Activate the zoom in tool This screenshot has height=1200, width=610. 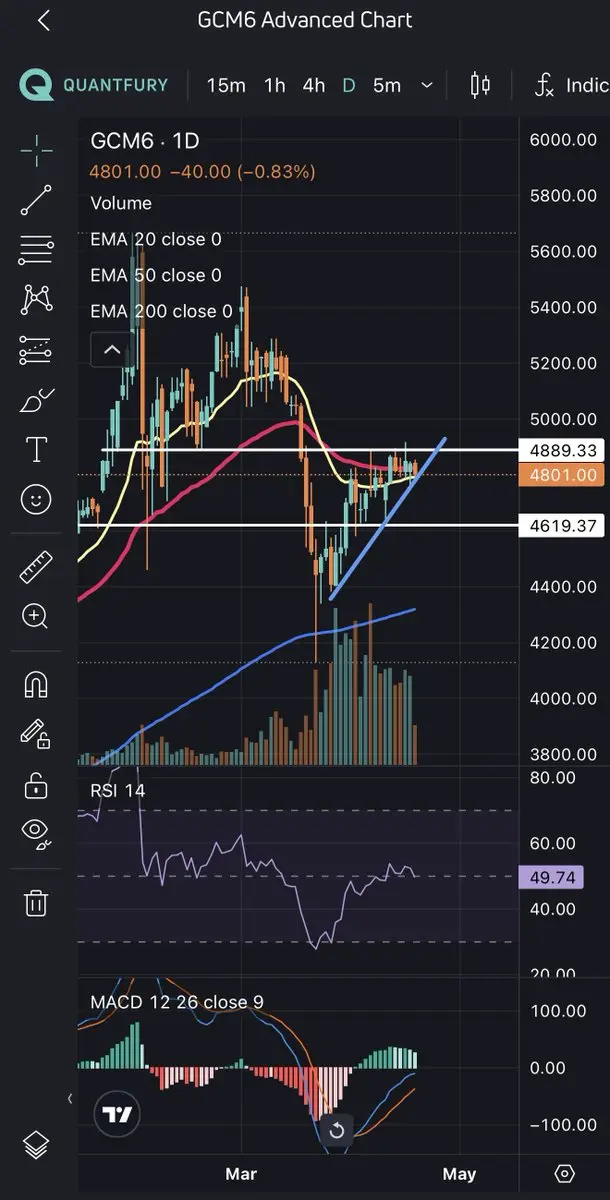click(36, 616)
